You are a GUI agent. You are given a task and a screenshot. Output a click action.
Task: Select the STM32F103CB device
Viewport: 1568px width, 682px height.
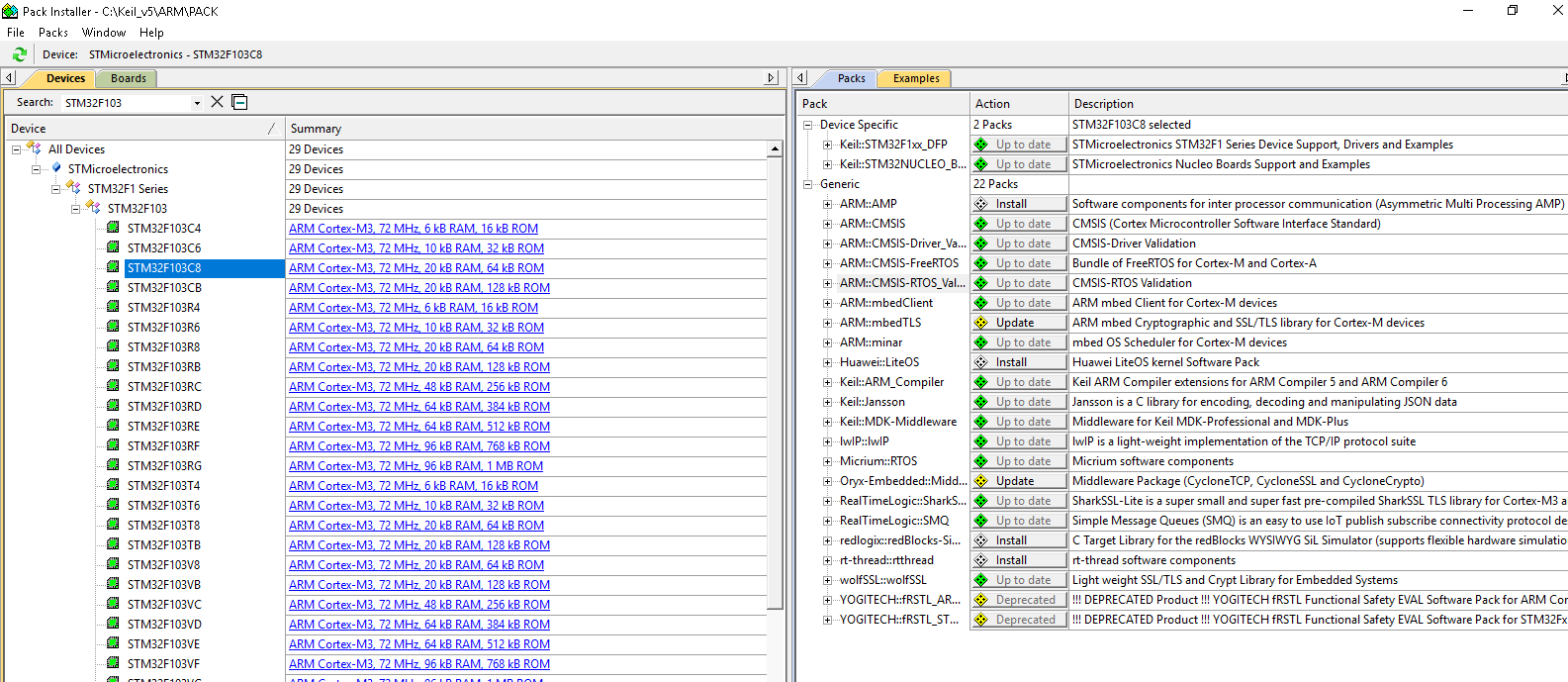coord(164,288)
